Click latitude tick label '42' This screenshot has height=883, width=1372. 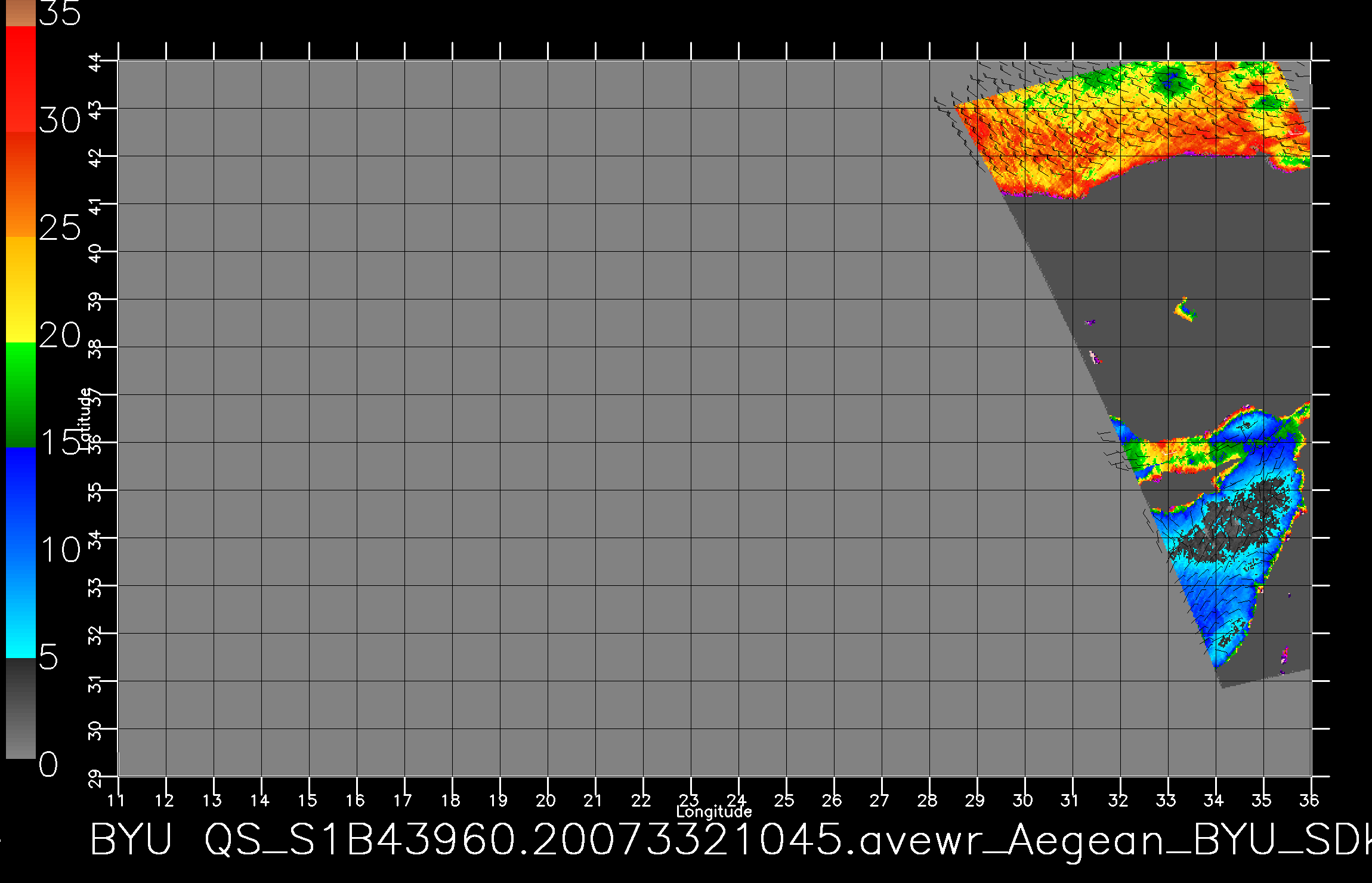pos(96,158)
